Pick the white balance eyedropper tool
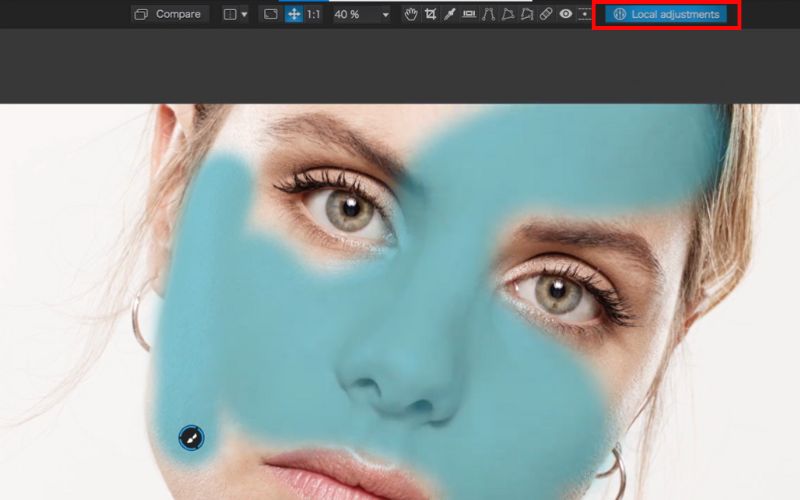This screenshot has width=800, height=500. pos(449,14)
